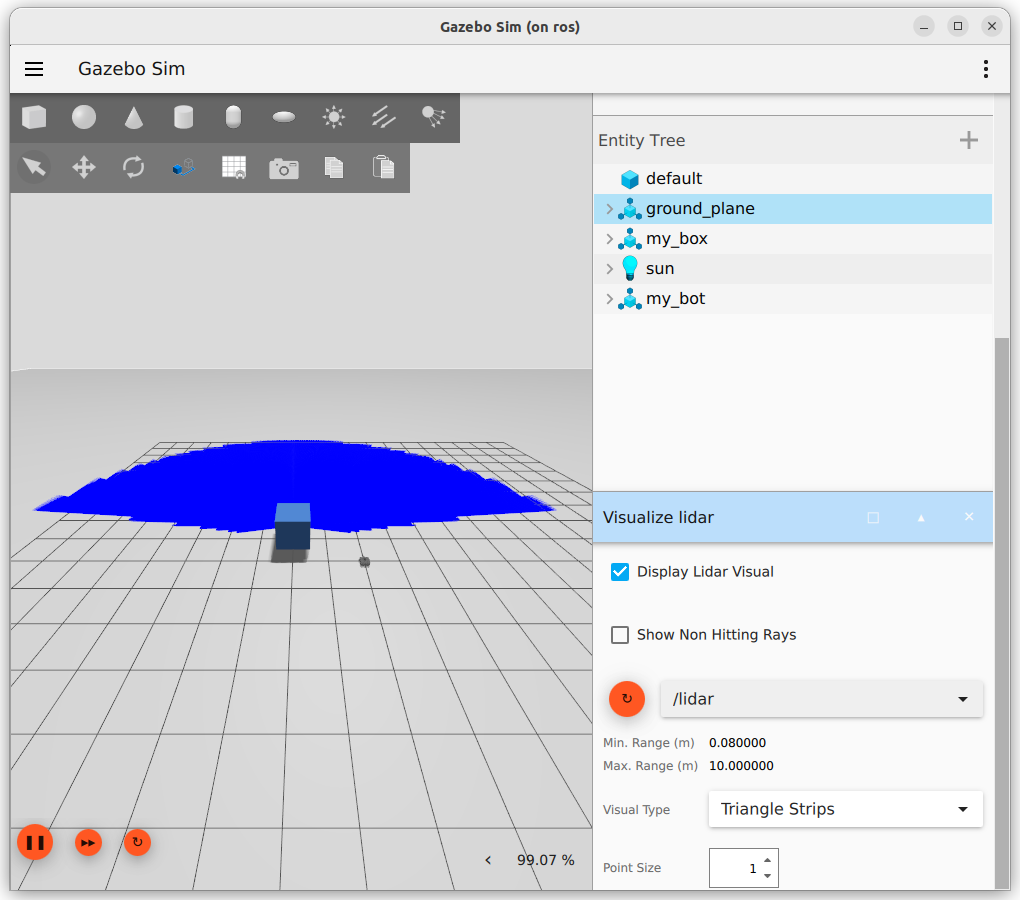Expand the sun tree node
1020x900 pixels.
pos(610,269)
